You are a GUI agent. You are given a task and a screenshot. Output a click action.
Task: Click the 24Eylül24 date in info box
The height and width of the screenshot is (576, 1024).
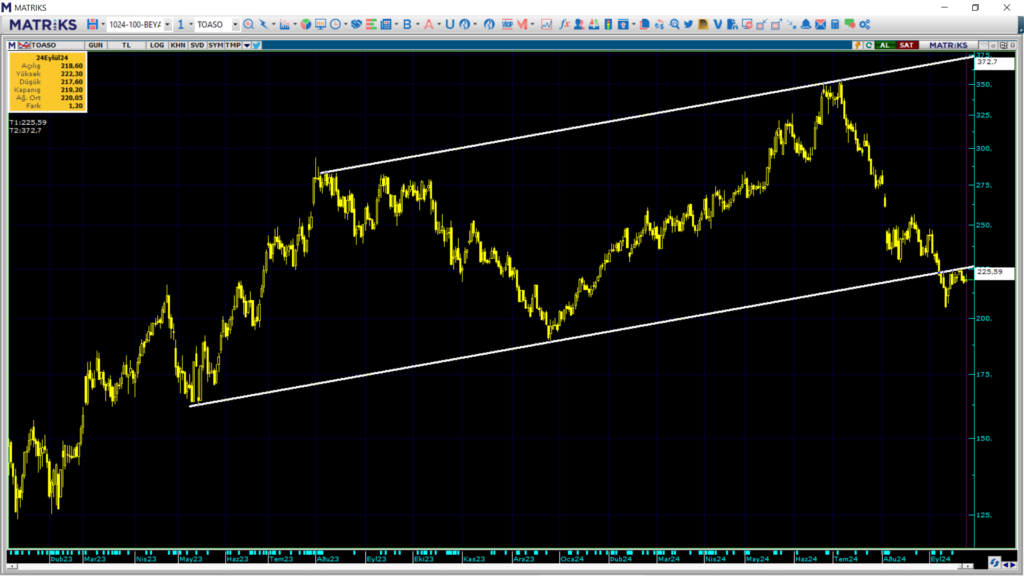pos(52,57)
